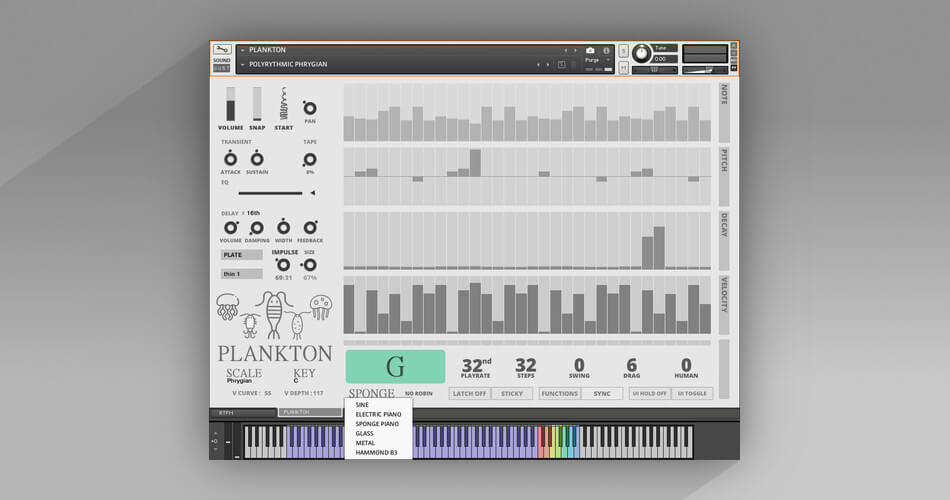950x500 pixels.
Task: Click the Pan knob
Action: coord(310,108)
